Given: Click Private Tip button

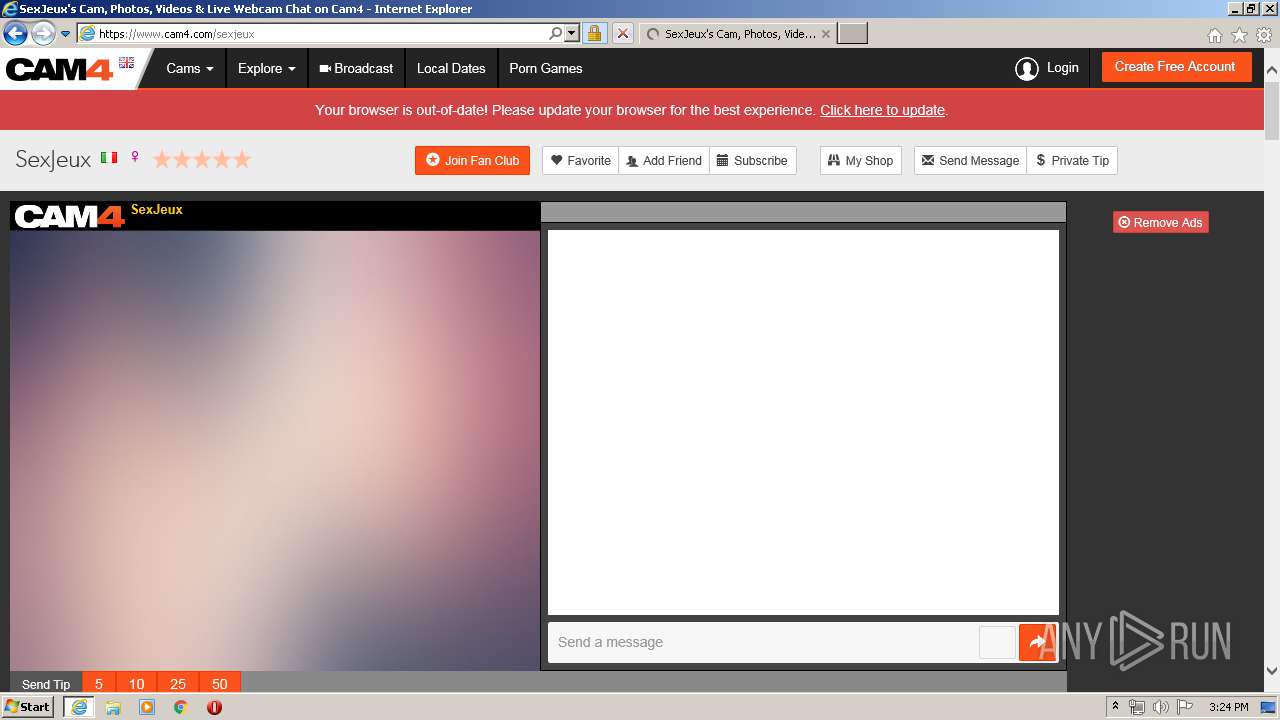Looking at the screenshot, I should click(1072, 160).
